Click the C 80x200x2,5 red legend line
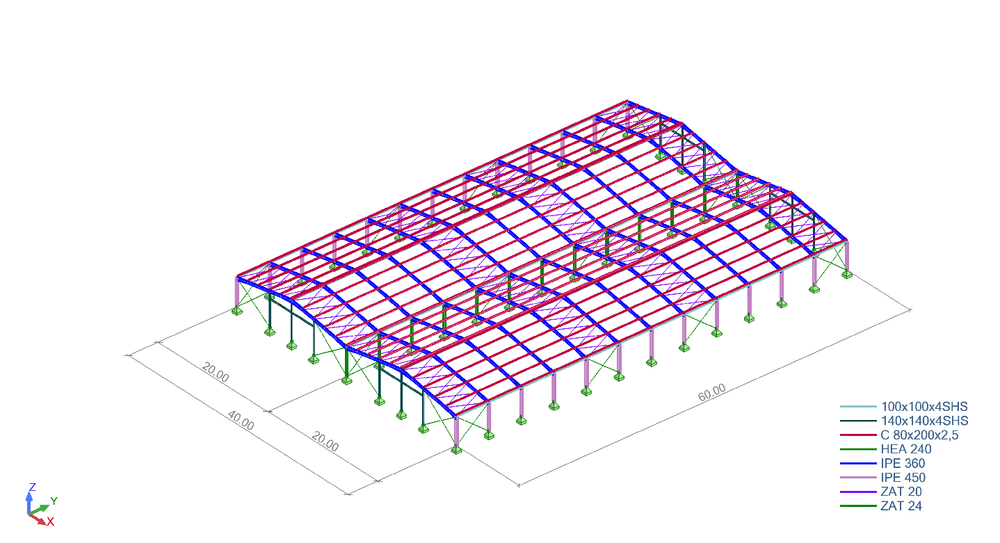This screenshot has height=543, width=1000. [858, 435]
